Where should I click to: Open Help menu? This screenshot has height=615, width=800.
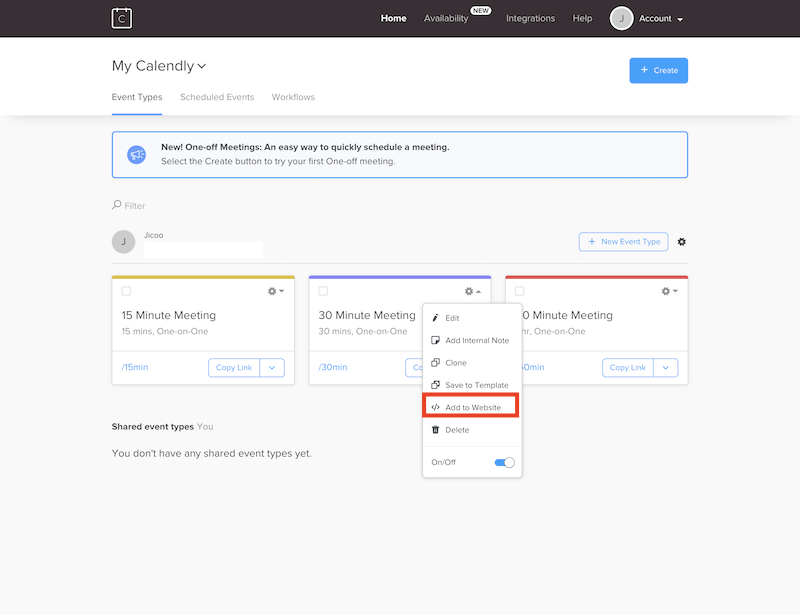[x=582, y=18]
